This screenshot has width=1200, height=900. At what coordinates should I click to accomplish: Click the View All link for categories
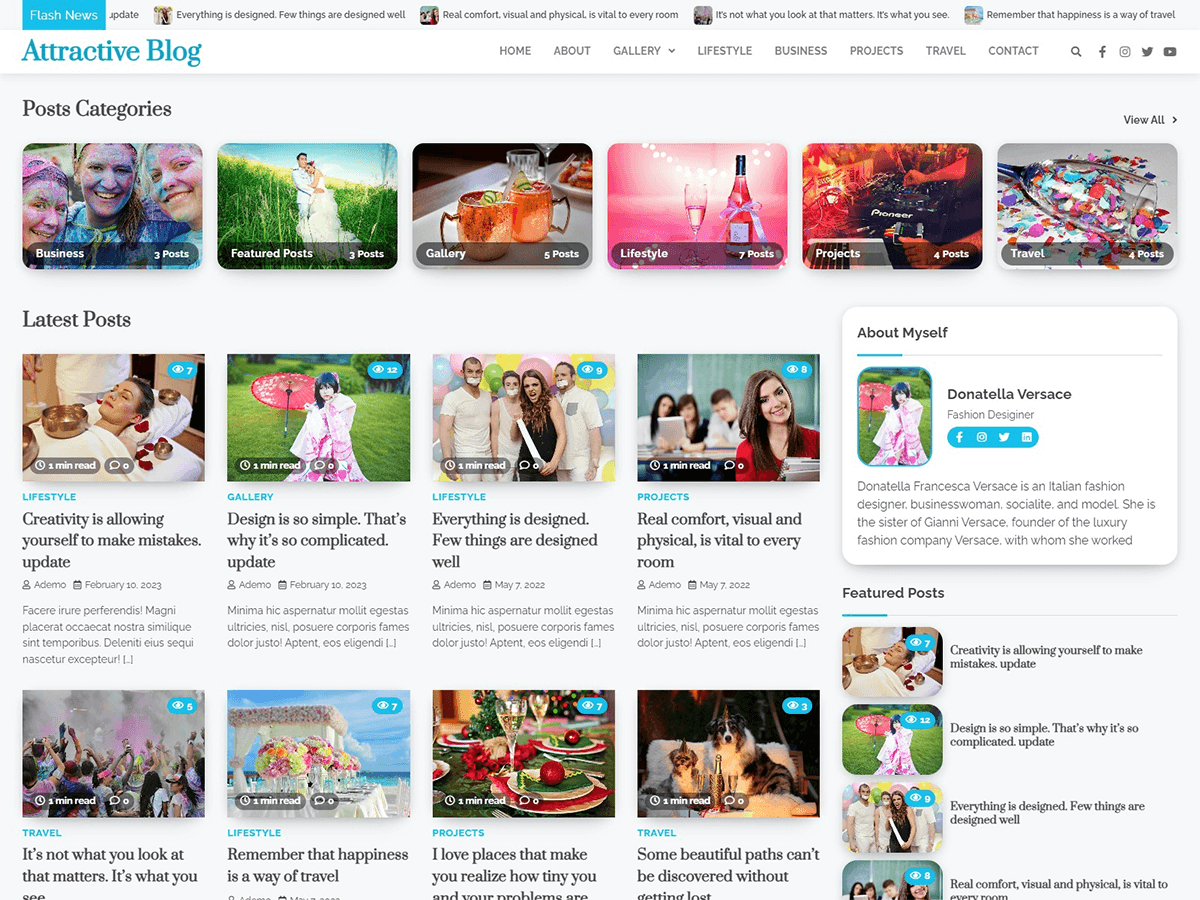(x=1145, y=119)
